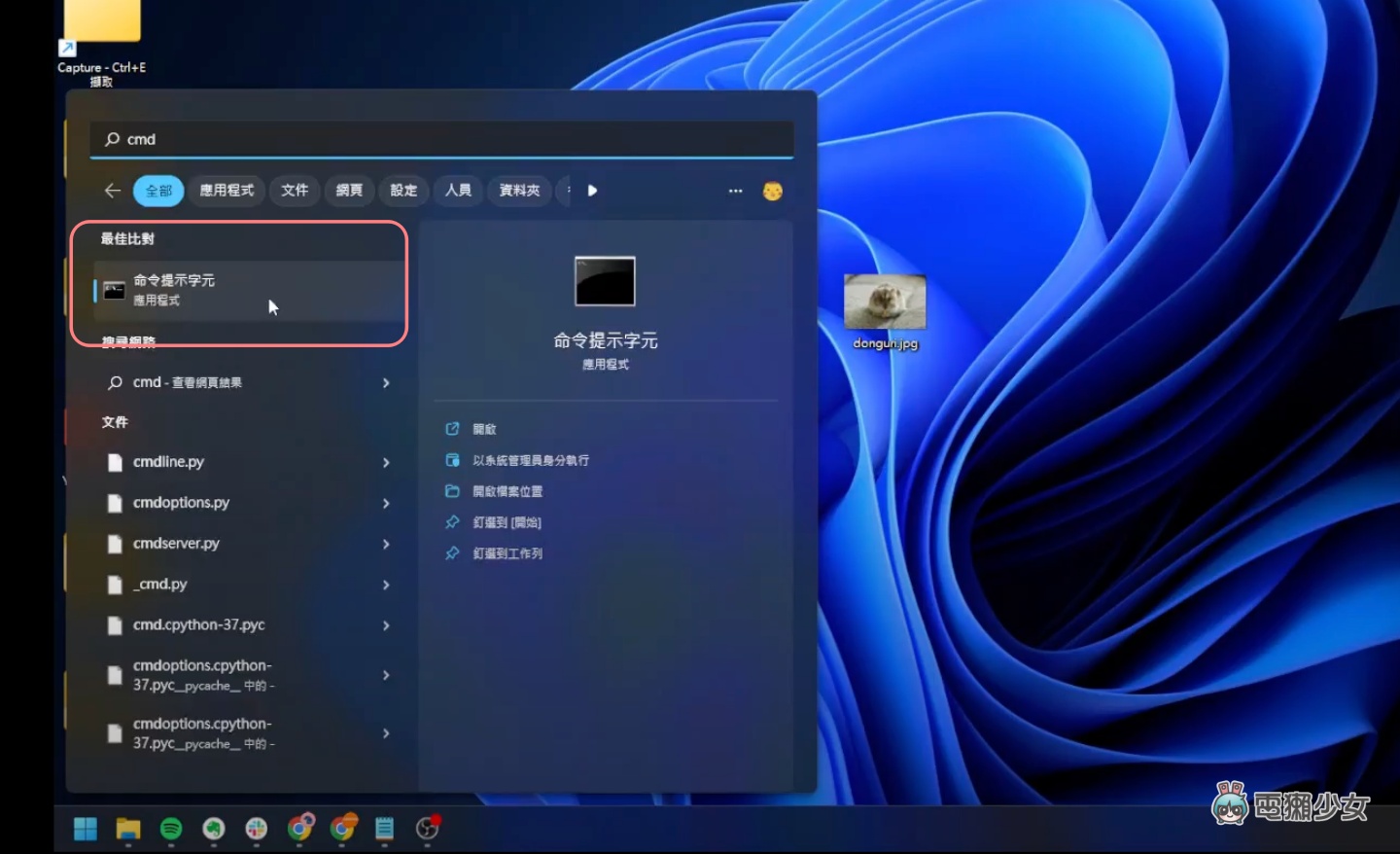Image resolution: width=1400 pixels, height=854 pixels.
Task: Click the large Command Prompt preview icon
Action: click(x=605, y=281)
